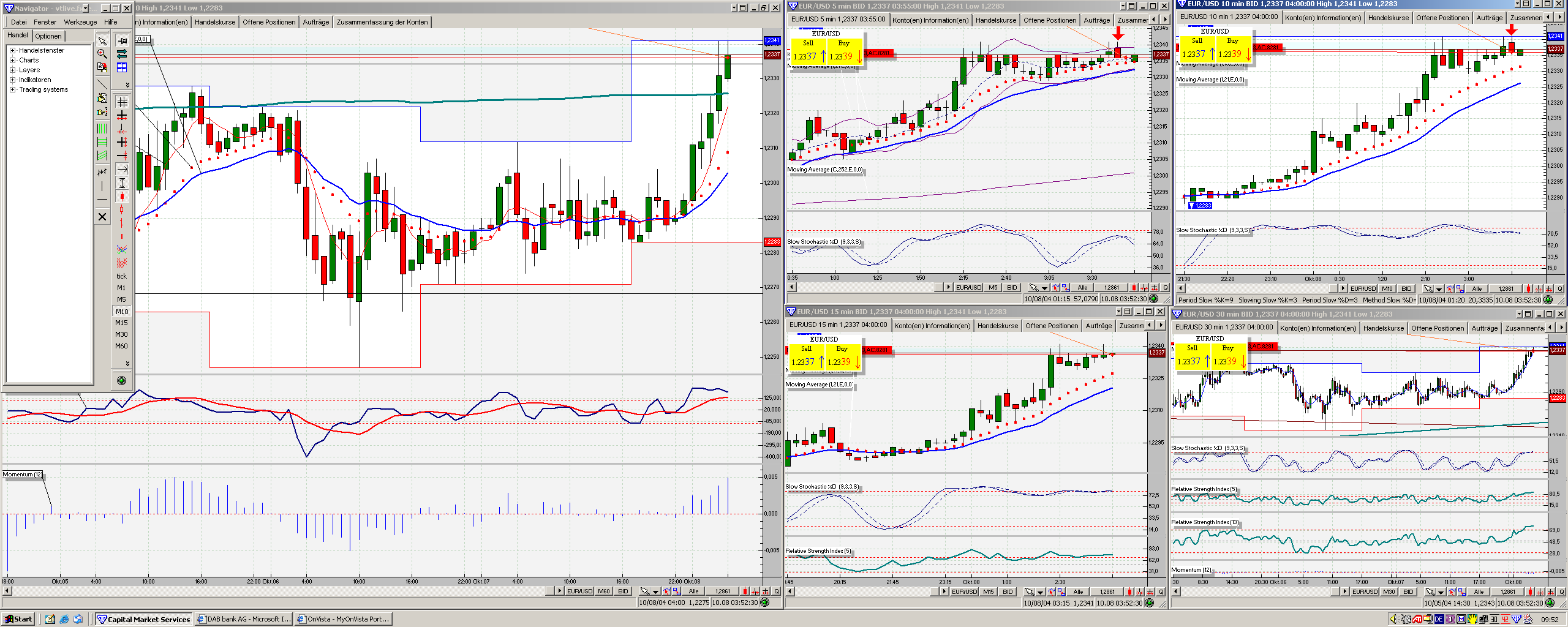Image resolution: width=1568 pixels, height=627 pixels.
Task: Switch to DAB bank AG taskbar window
Action: point(244,619)
